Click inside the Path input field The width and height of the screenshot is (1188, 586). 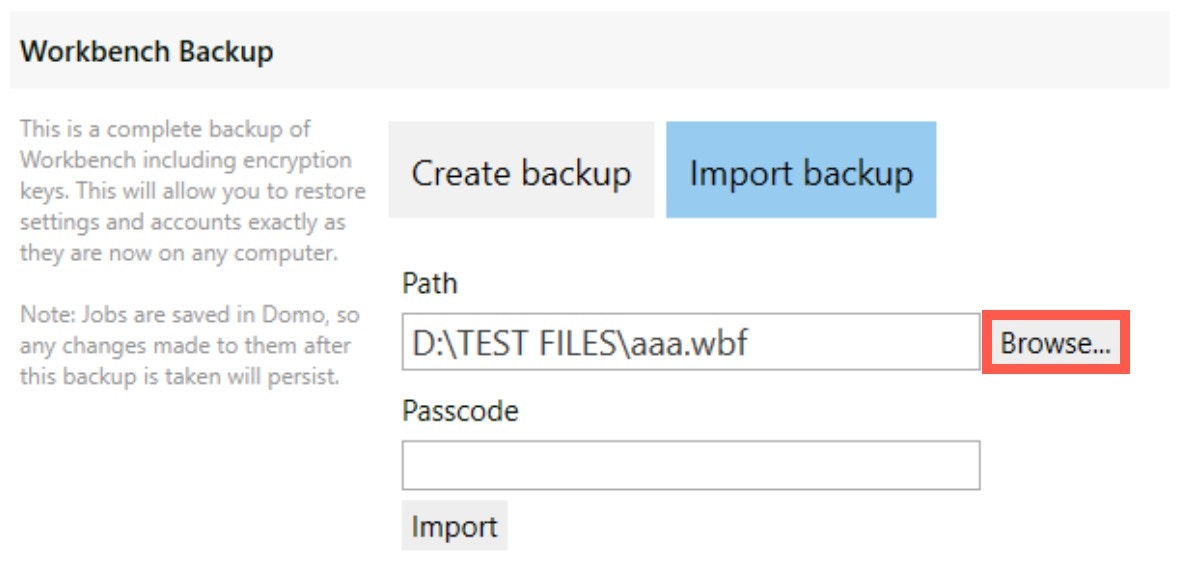coord(690,341)
